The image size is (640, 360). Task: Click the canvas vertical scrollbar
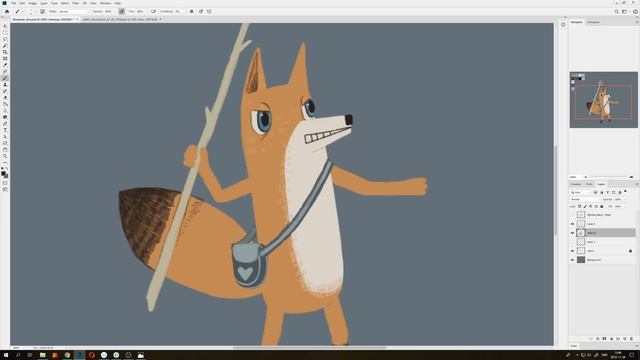pyautogui.click(x=556, y=191)
